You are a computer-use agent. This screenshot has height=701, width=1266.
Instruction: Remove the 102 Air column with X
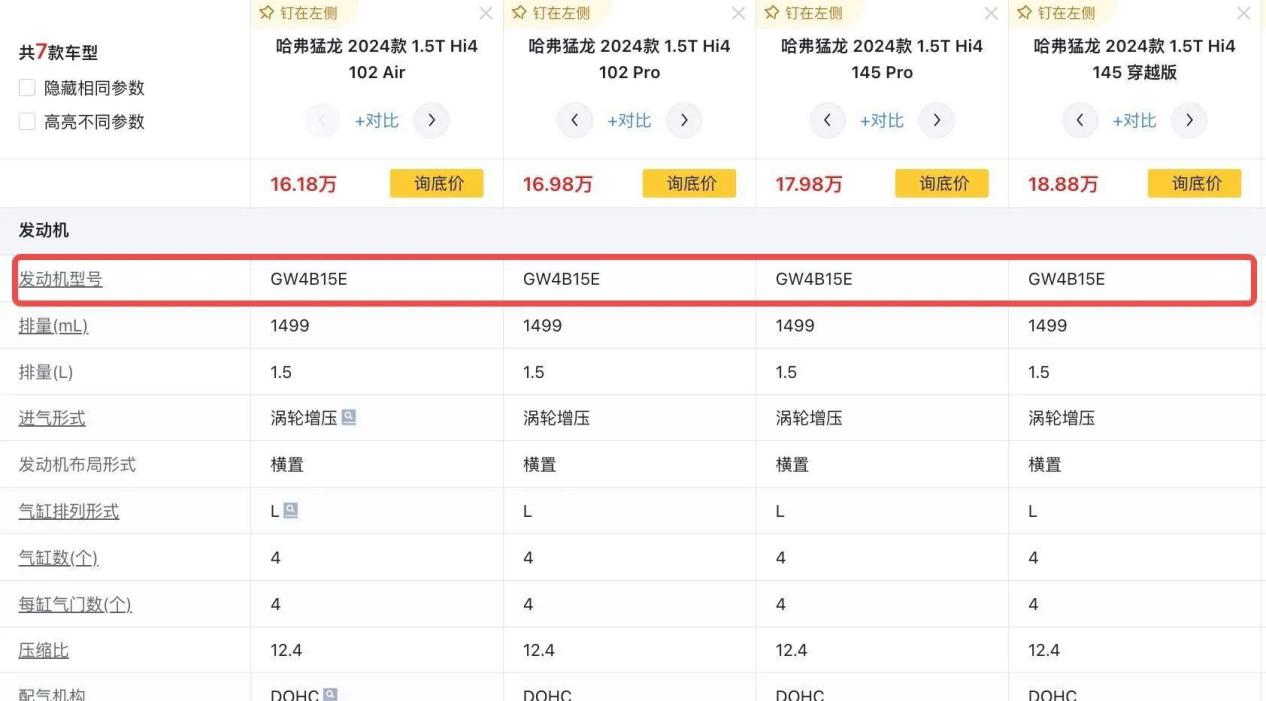point(486,13)
